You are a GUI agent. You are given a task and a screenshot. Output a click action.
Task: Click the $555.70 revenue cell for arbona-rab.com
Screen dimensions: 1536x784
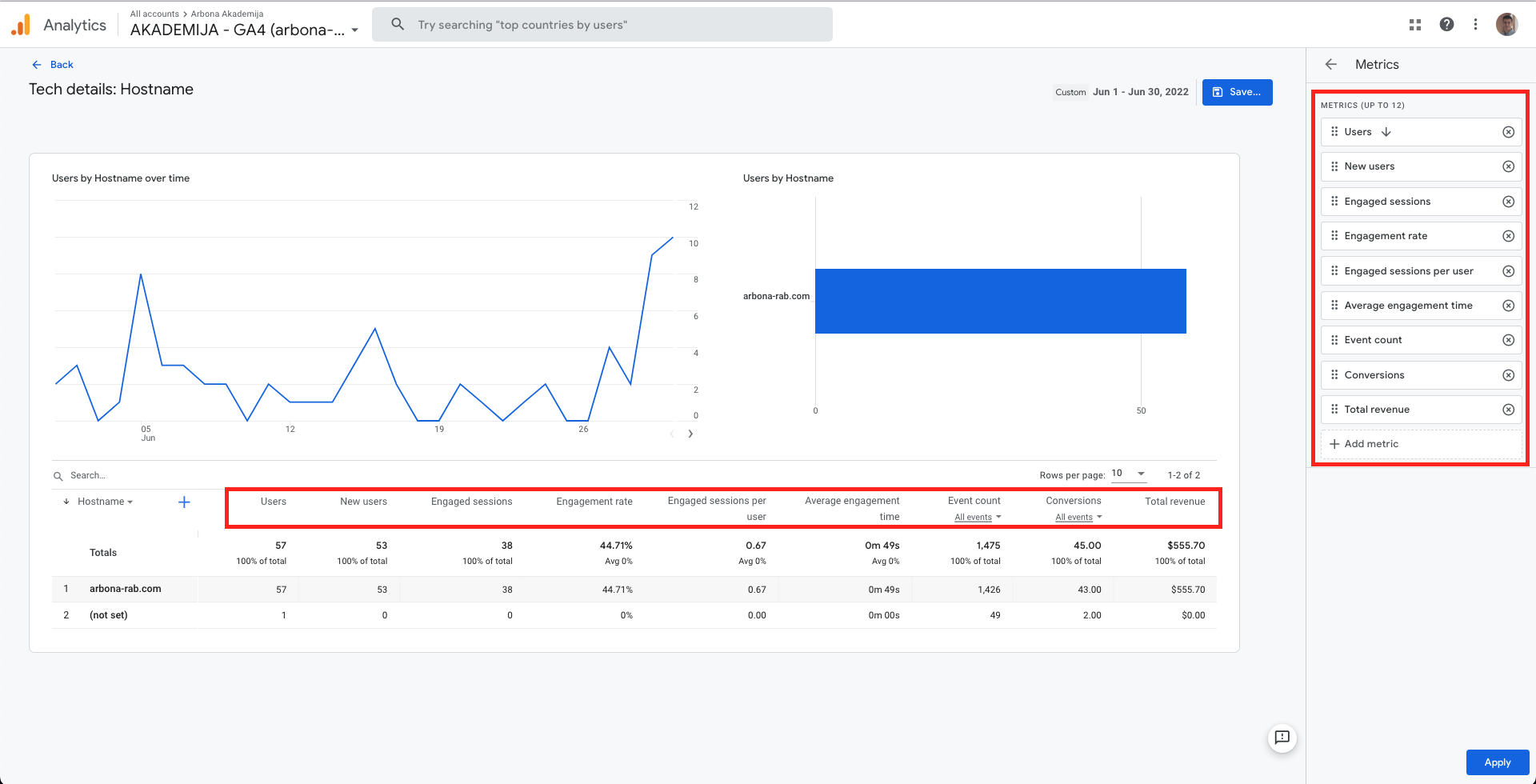tap(1188, 590)
